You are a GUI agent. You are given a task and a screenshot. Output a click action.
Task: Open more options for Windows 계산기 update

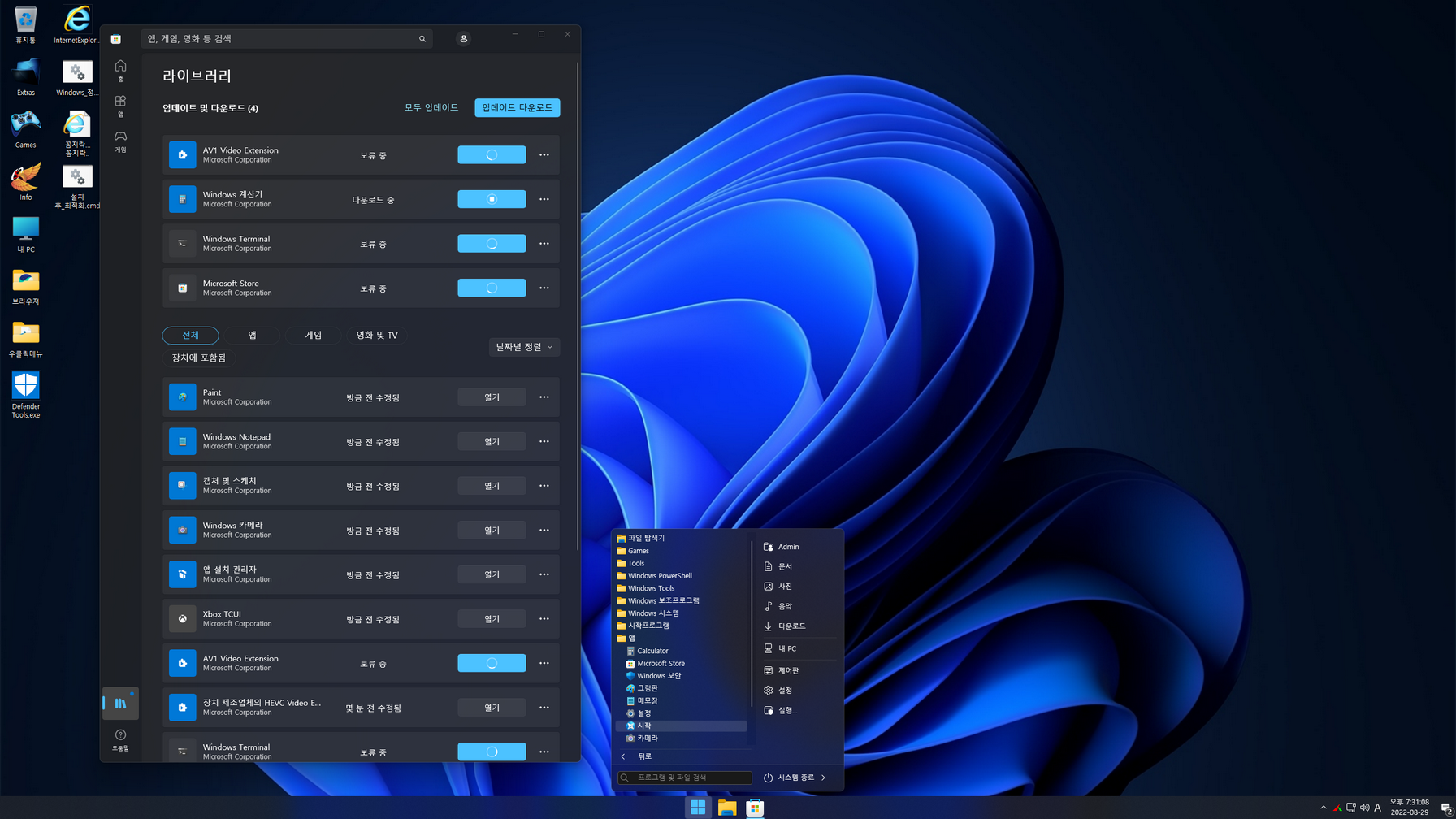(x=544, y=199)
